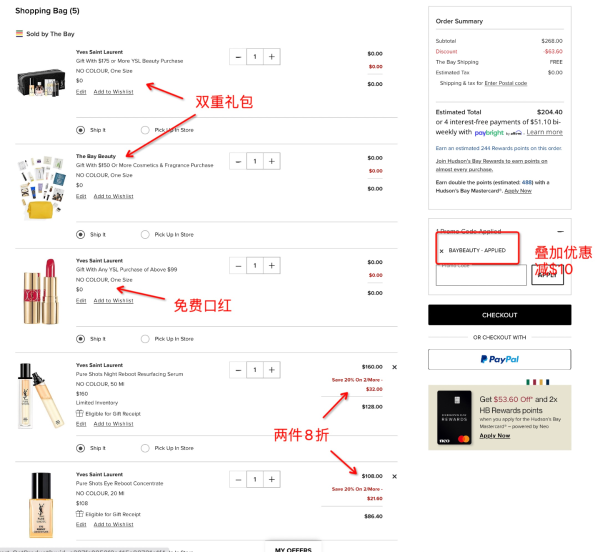
Task: Select Pick Up In Store for YSL gift bag
Action: coord(145,130)
